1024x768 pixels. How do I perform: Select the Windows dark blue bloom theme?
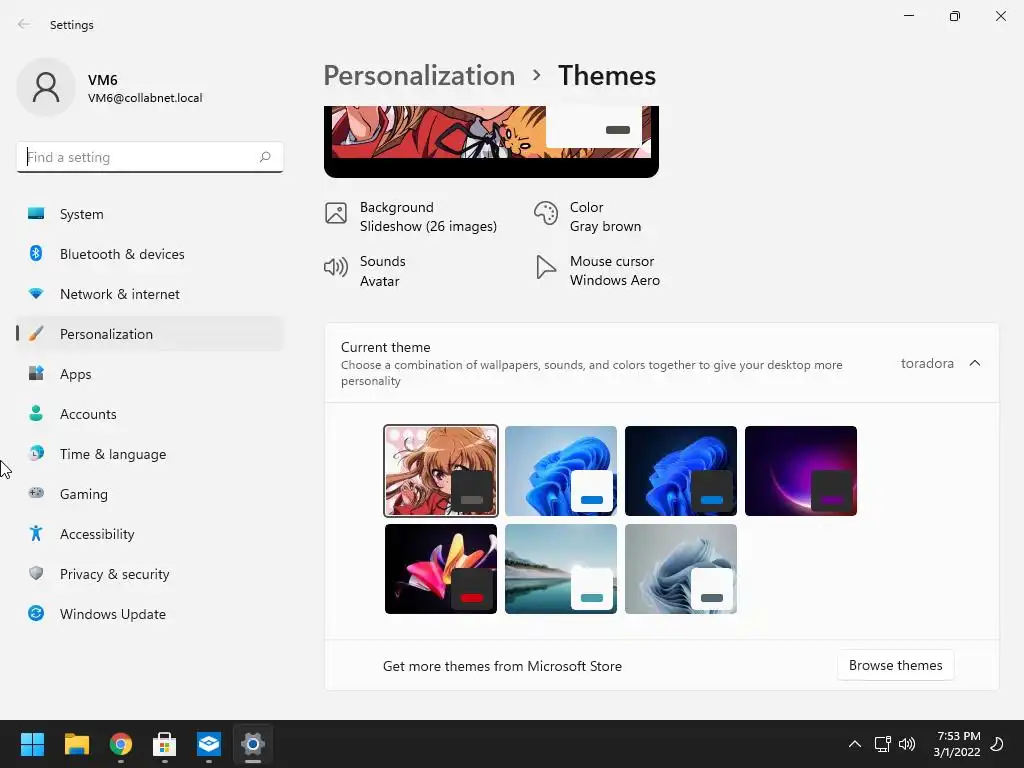click(x=680, y=471)
